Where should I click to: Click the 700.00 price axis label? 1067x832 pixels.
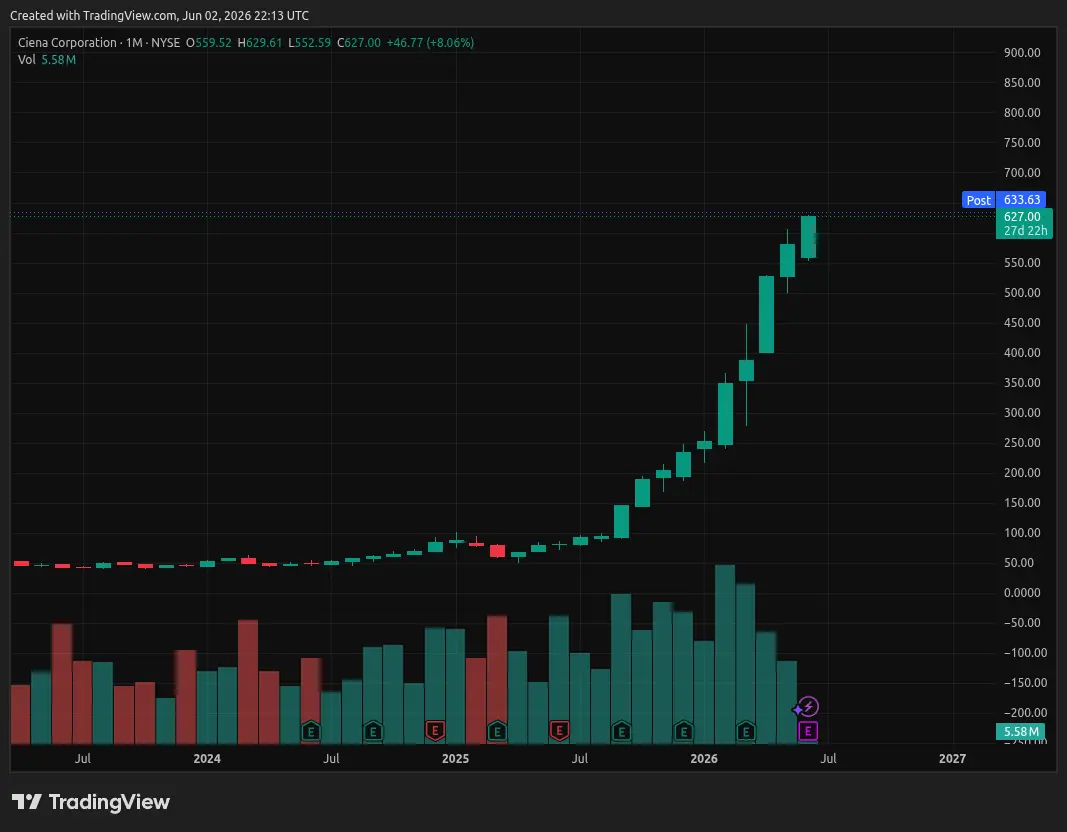tap(1022, 173)
